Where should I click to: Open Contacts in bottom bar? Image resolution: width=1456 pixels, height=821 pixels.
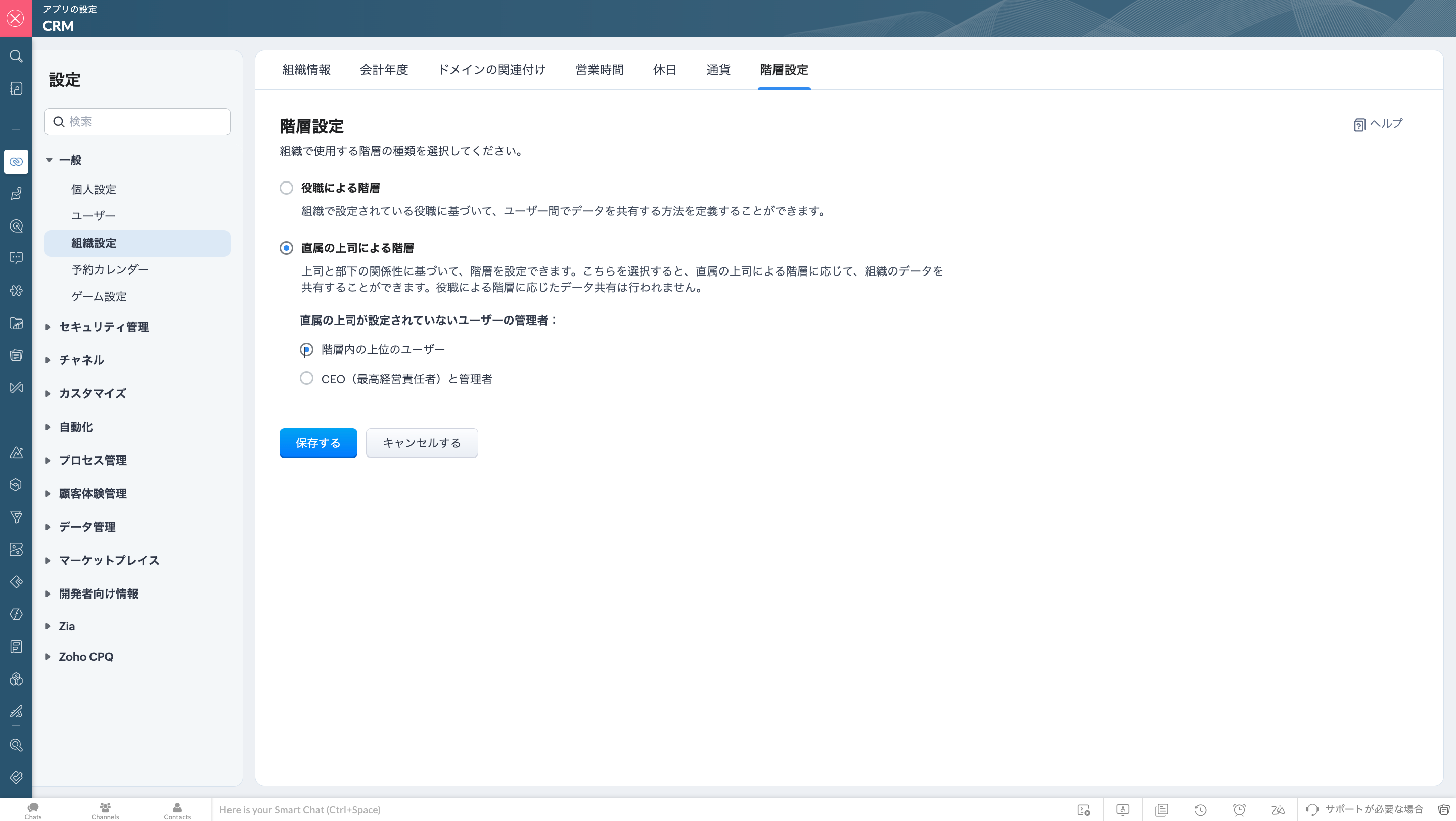(177, 810)
